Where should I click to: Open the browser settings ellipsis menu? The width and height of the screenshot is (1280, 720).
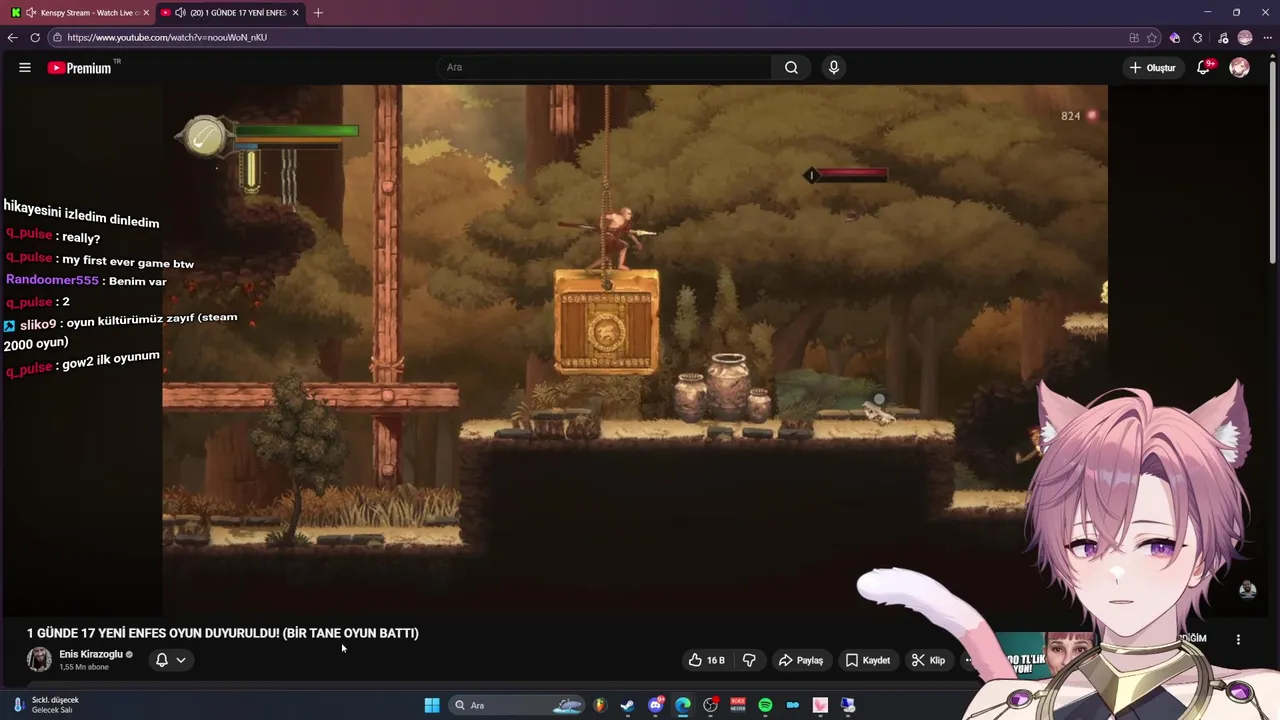tap(1267, 37)
